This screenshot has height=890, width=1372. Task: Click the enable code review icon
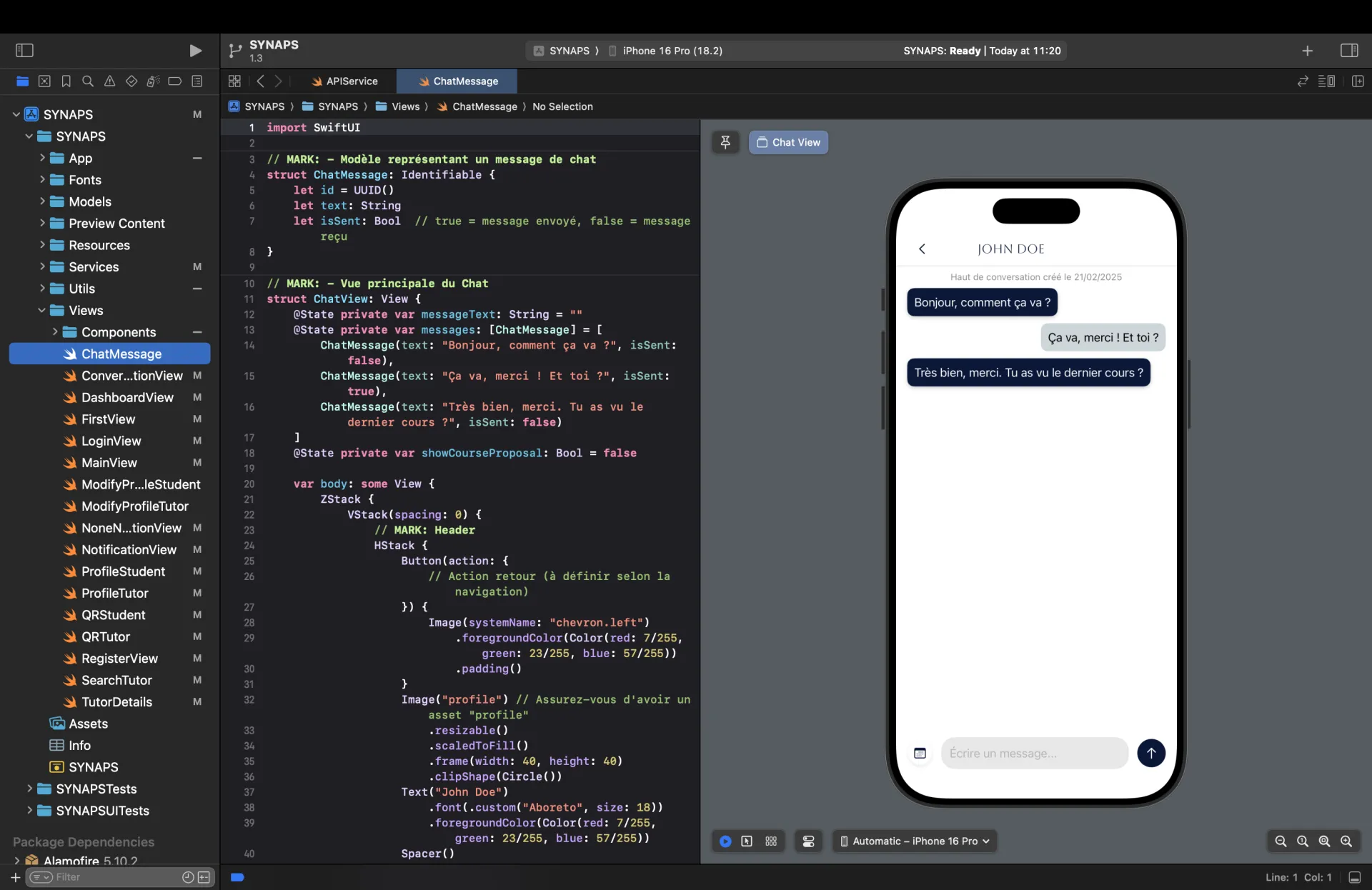click(x=1303, y=81)
